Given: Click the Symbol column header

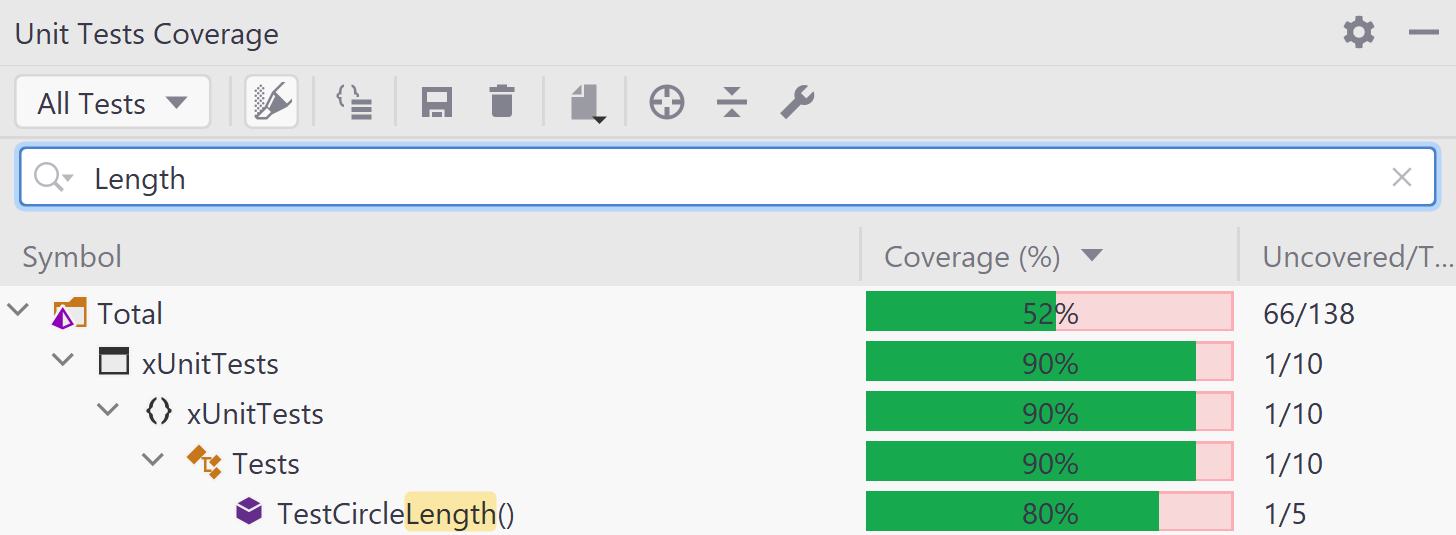Looking at the screenshot, I should tap(72, 257).
